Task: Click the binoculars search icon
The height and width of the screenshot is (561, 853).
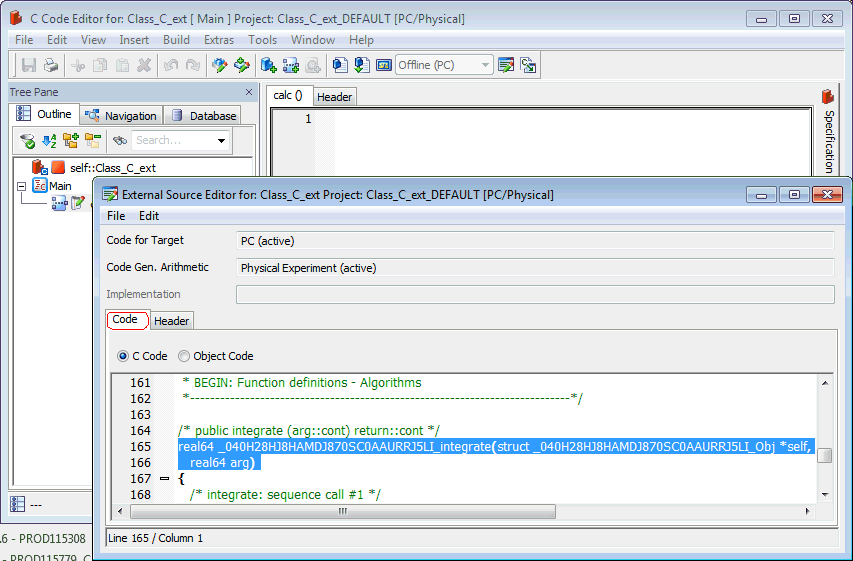Action: click(x=120, y=141)
